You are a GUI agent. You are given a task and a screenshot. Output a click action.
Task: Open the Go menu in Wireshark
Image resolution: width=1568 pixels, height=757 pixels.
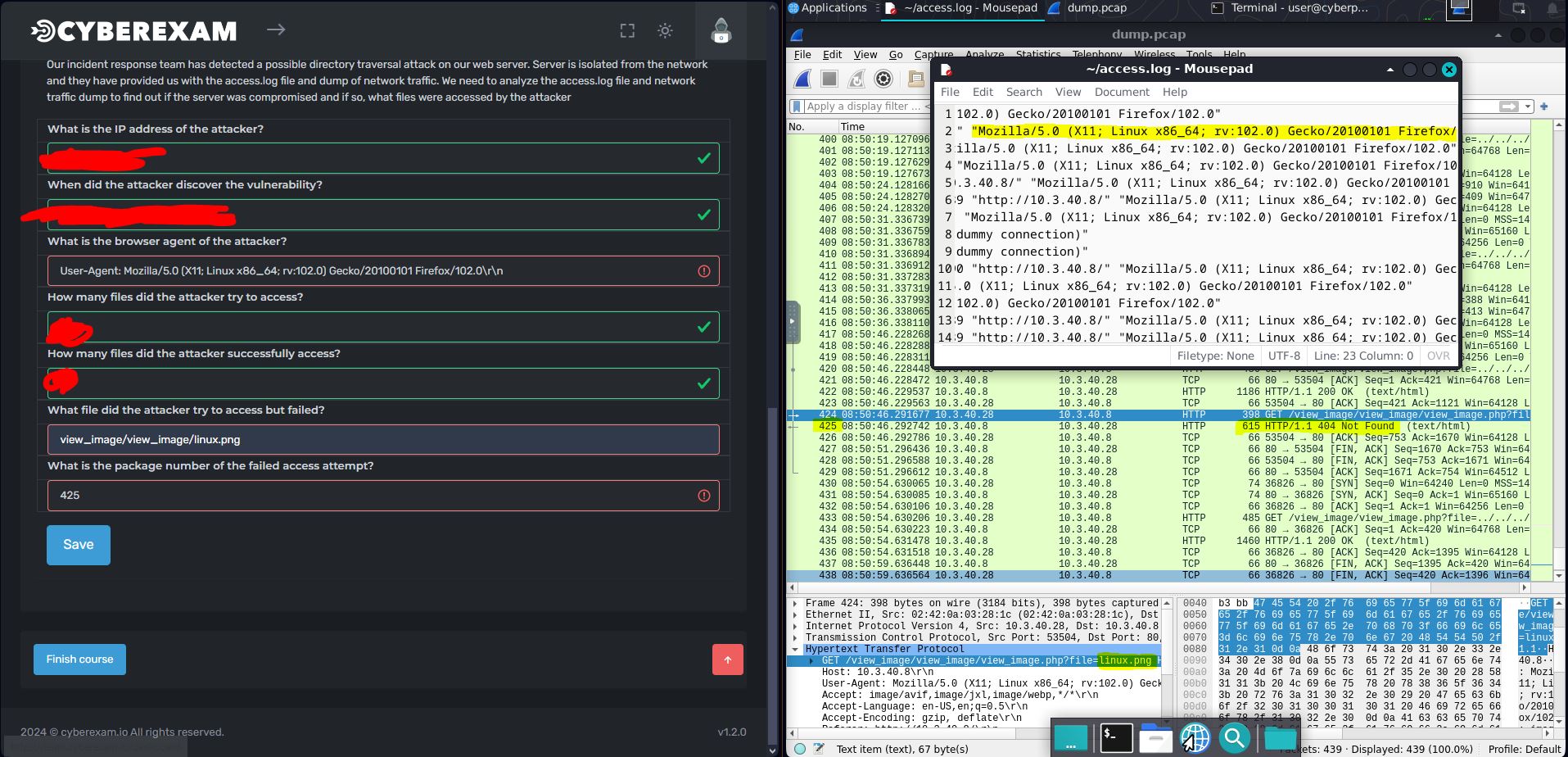coord(896,55)
